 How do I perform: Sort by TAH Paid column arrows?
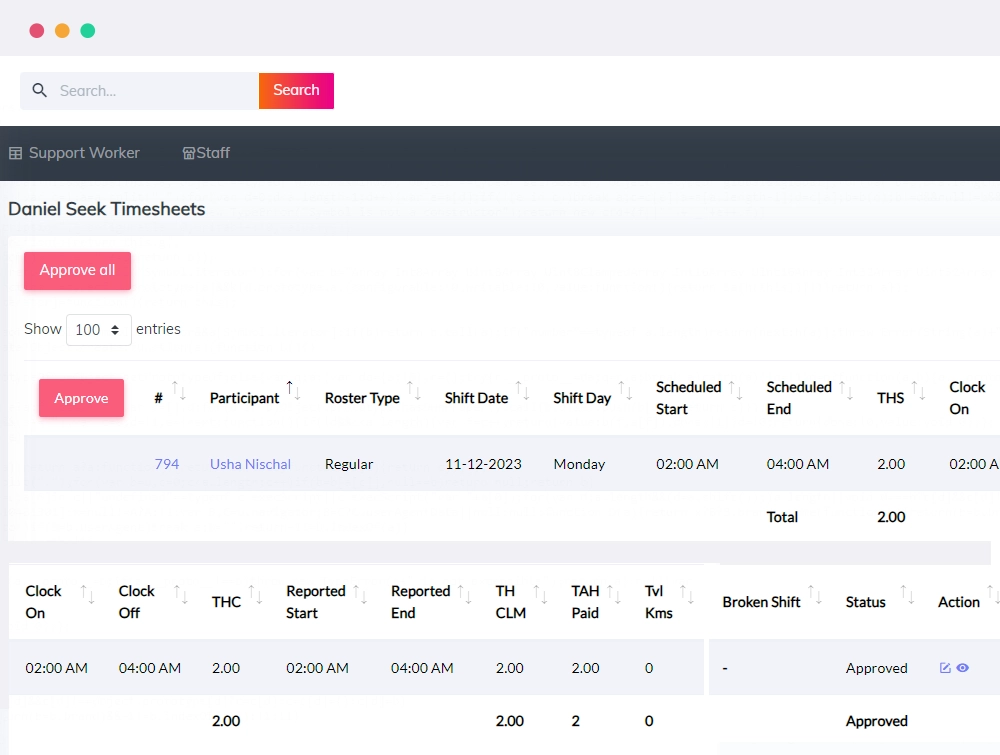[614, 595]
